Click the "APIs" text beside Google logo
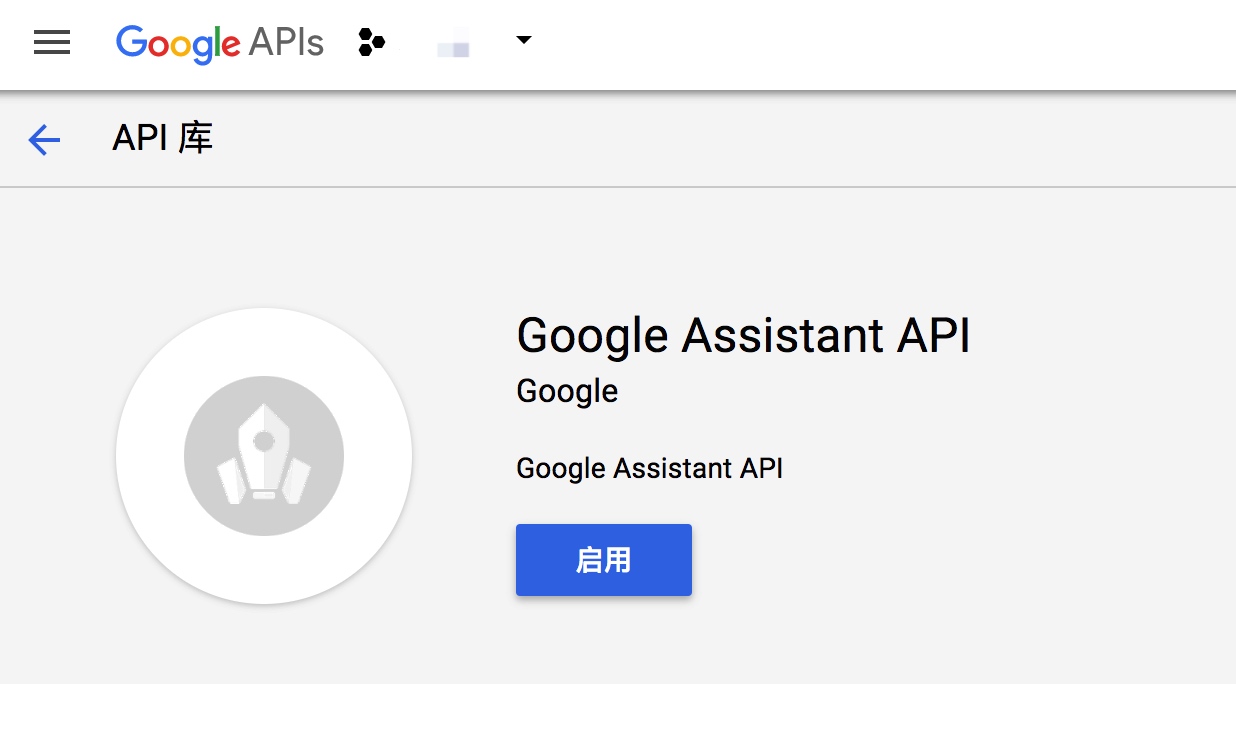Viewport: 1236px width, 740px height. point(286,42)
